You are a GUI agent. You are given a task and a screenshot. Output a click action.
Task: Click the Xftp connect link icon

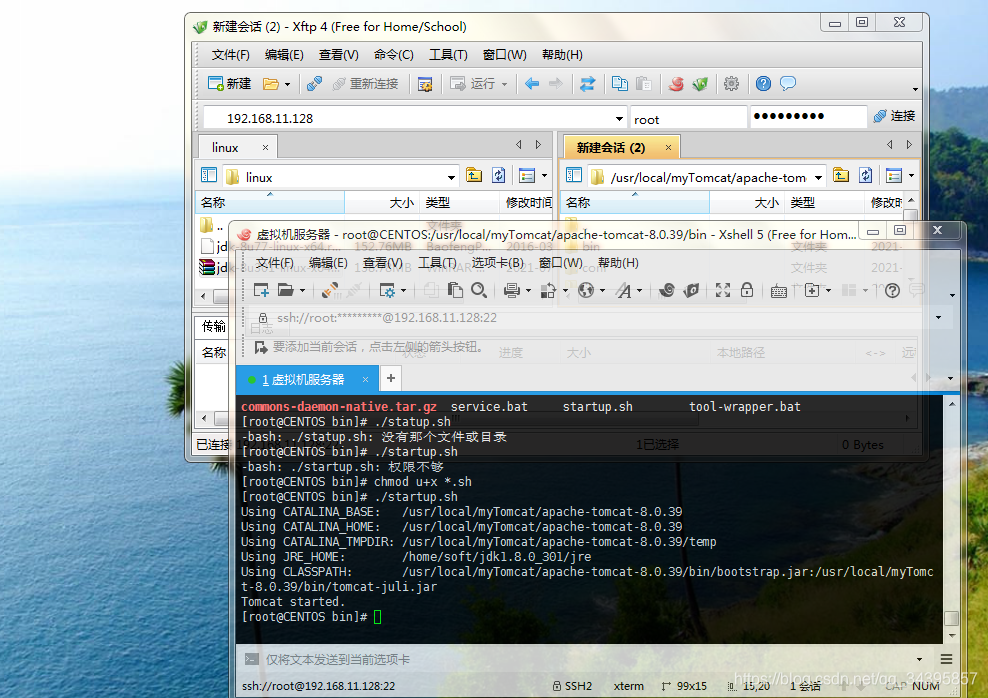point(314,84)
